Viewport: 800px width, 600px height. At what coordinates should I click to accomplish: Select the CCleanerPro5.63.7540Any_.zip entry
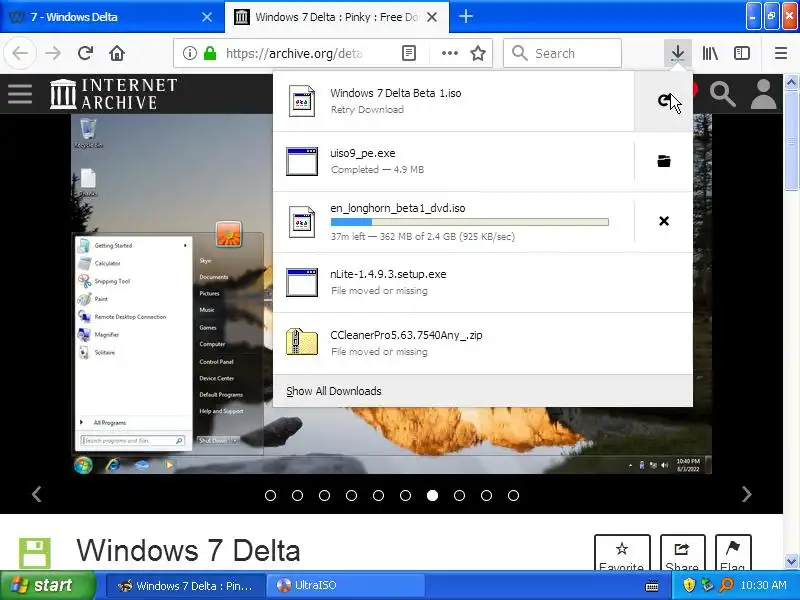483,343
